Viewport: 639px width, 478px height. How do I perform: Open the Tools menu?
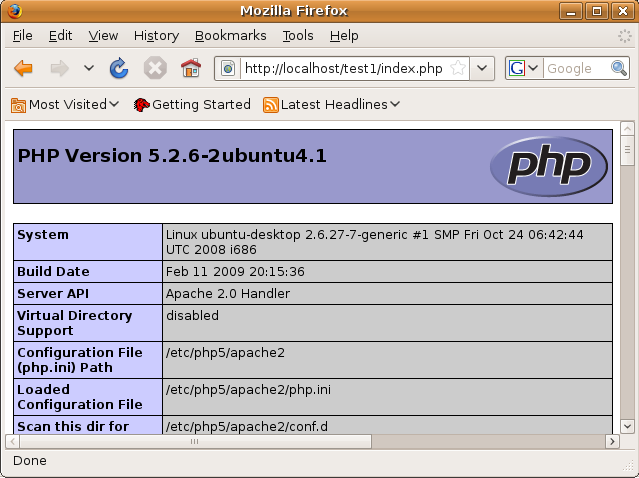[x=298, y=36]
